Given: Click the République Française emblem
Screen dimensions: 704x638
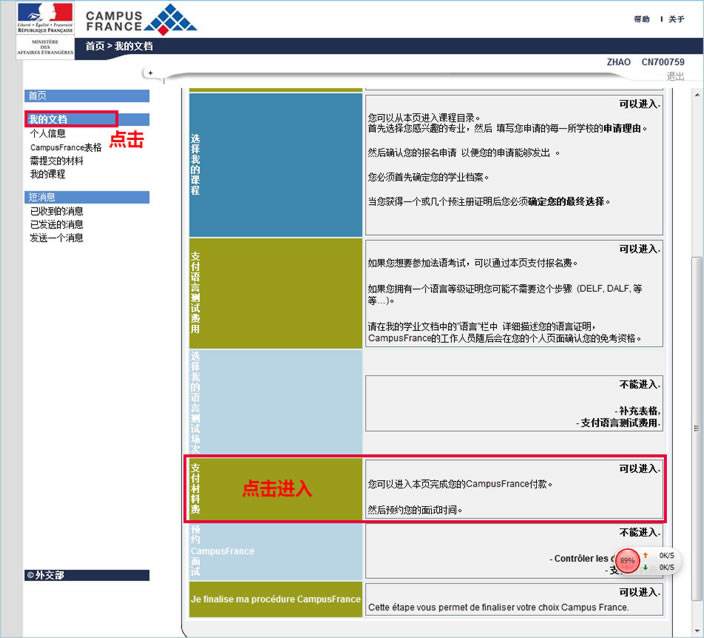Looking at the screenshot, I should [x=45, y=18].
